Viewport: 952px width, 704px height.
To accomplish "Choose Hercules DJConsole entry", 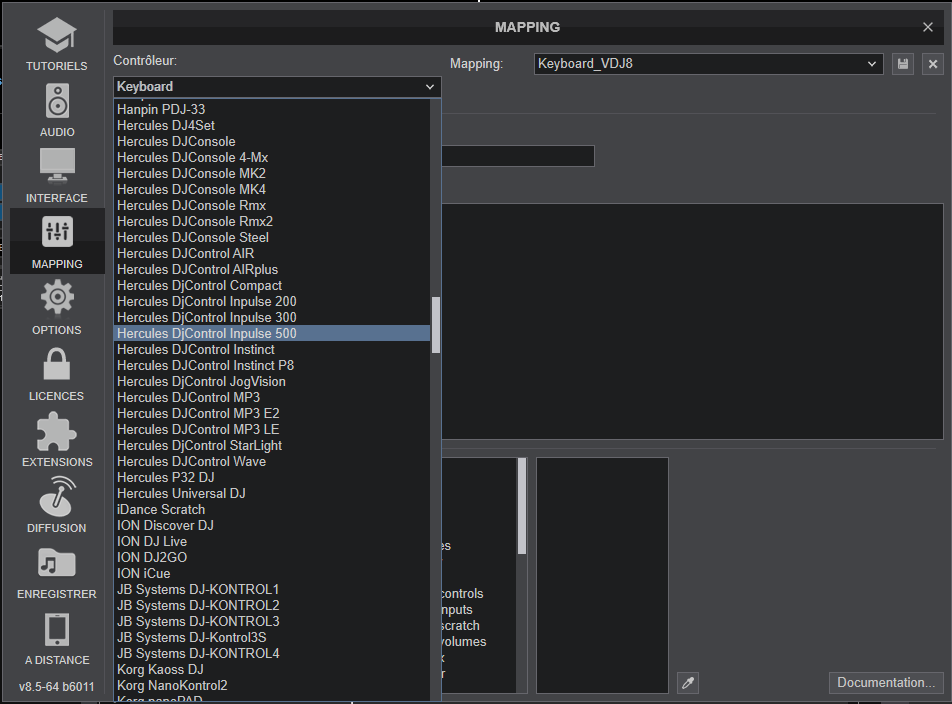I will tap(272, 141).
